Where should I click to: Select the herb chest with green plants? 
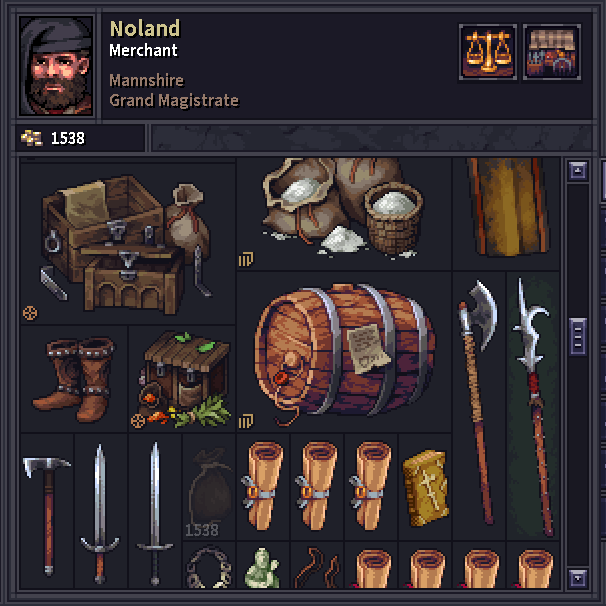tap(182, 379)
